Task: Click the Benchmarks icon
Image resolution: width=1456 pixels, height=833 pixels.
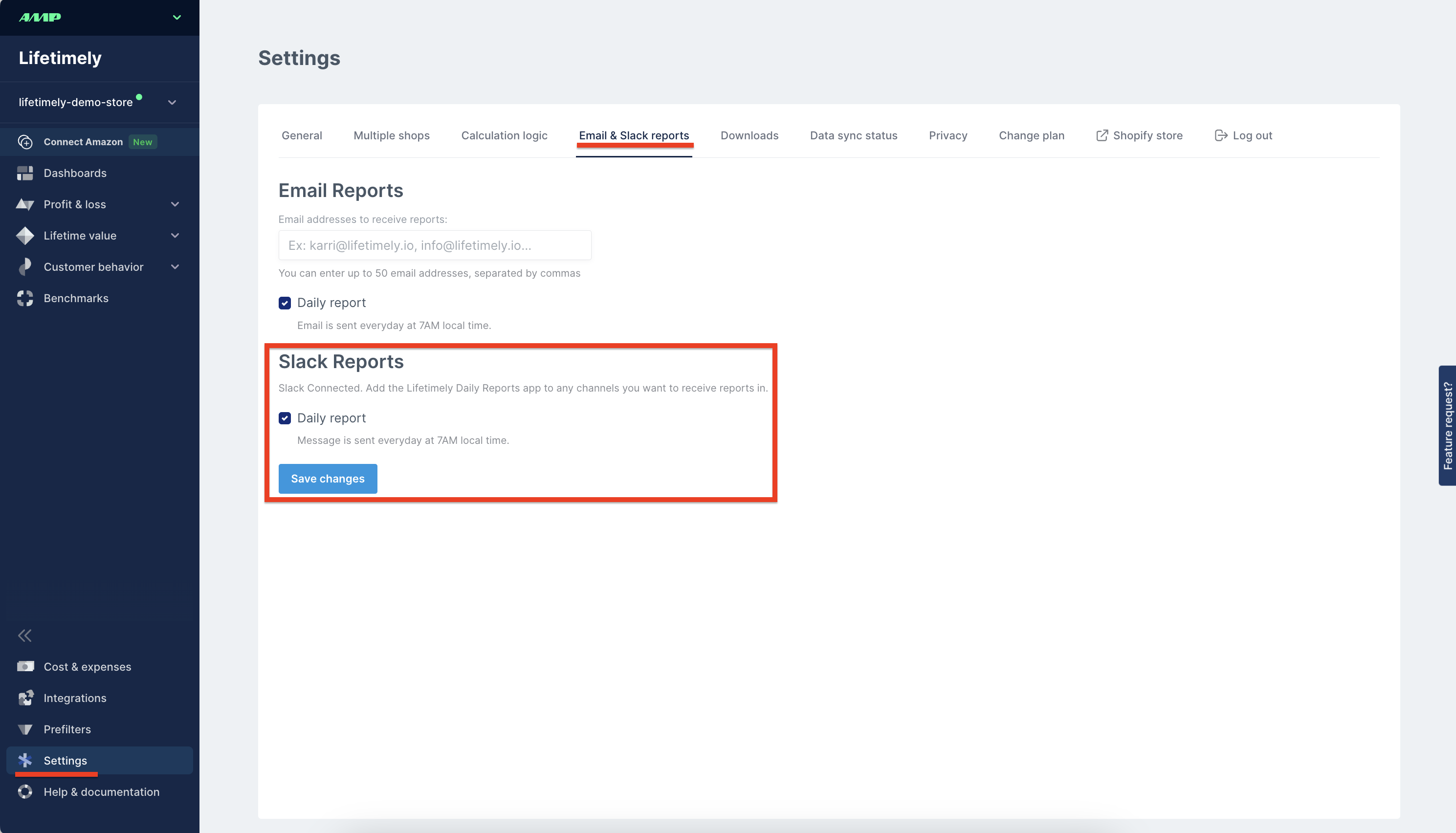Action: click(x=25, y=298)
